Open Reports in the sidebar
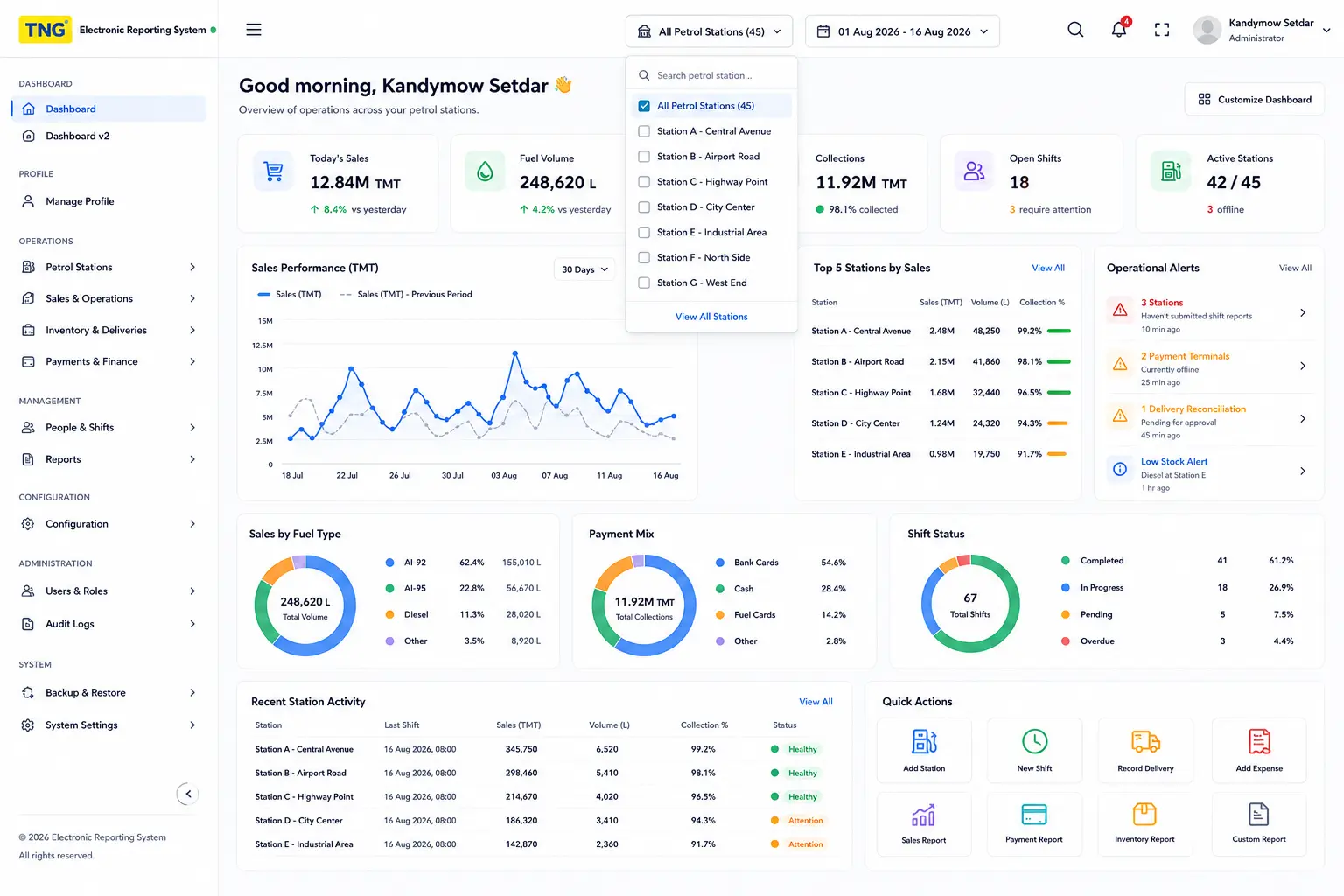This screenshot has height=896, width=1344. (x=109, y=459)
